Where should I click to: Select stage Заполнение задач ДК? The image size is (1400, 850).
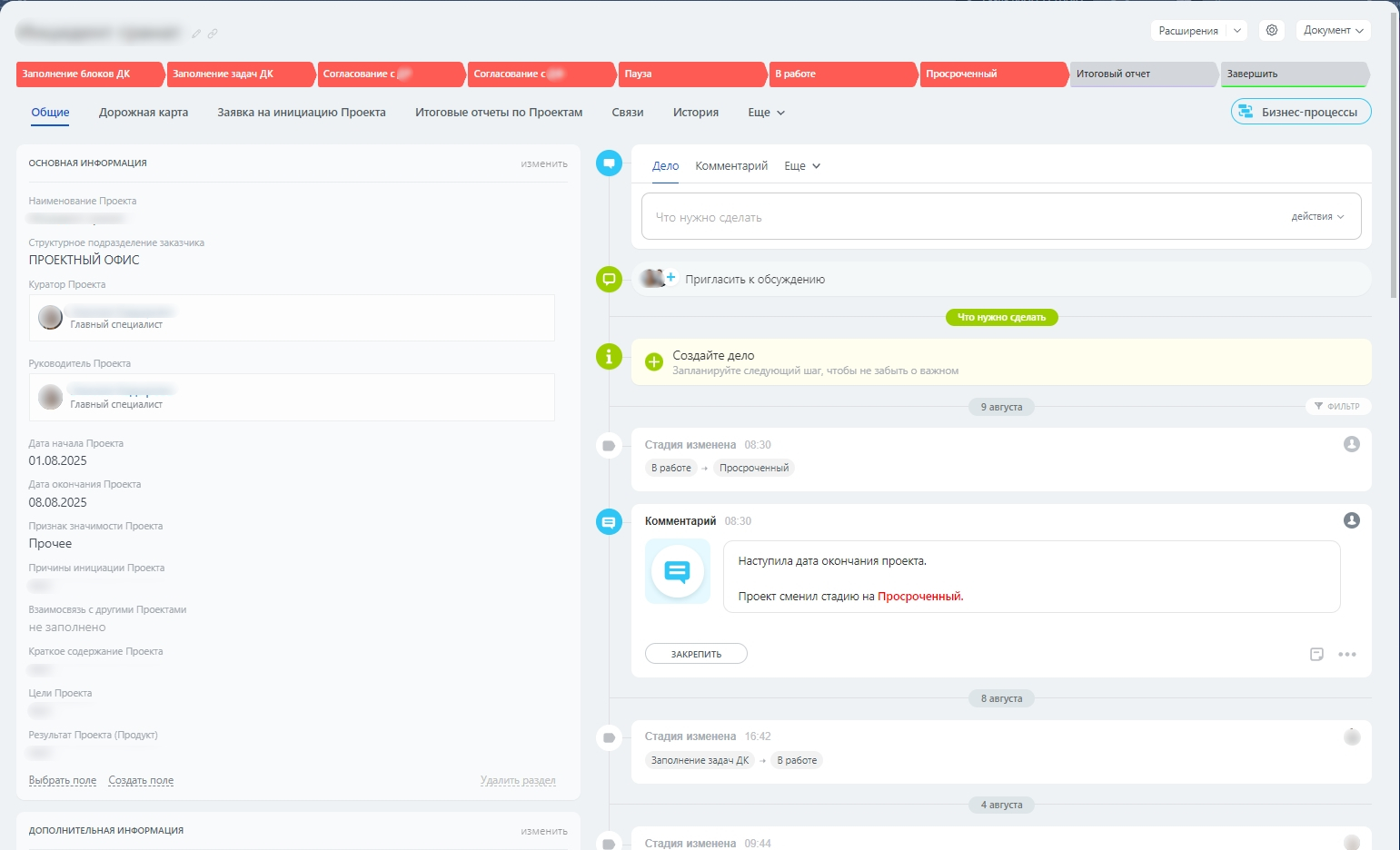tap(240, 74)
